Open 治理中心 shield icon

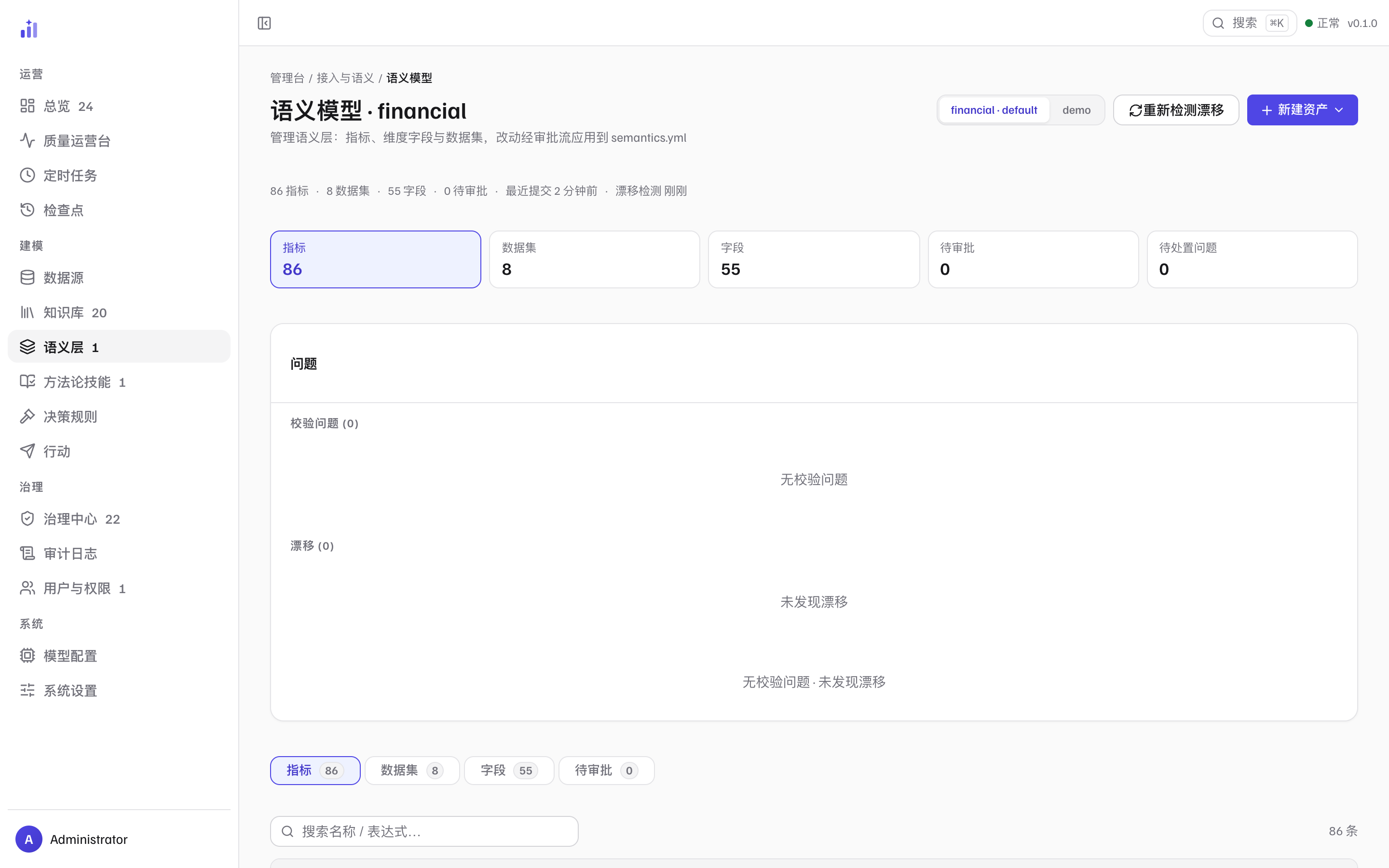pyautogui.click(x=27, y=518)
